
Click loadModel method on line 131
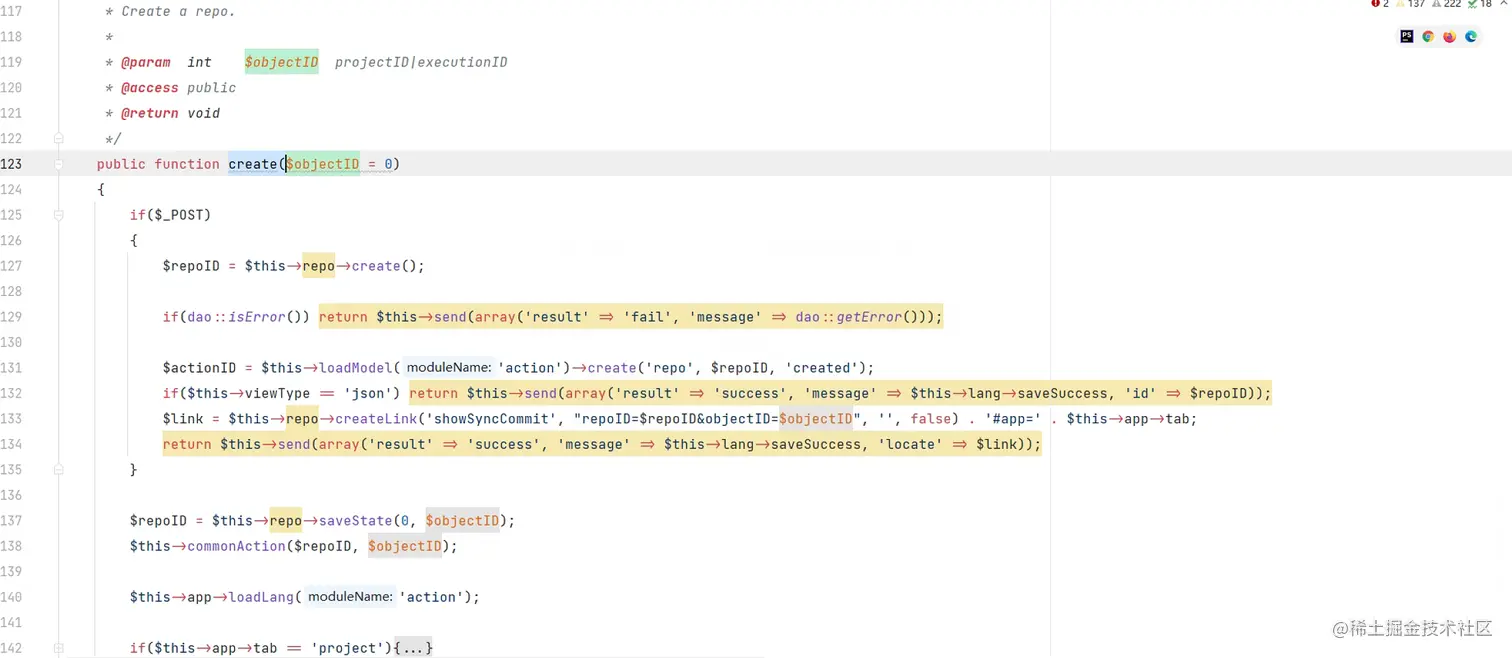(356, 368)
